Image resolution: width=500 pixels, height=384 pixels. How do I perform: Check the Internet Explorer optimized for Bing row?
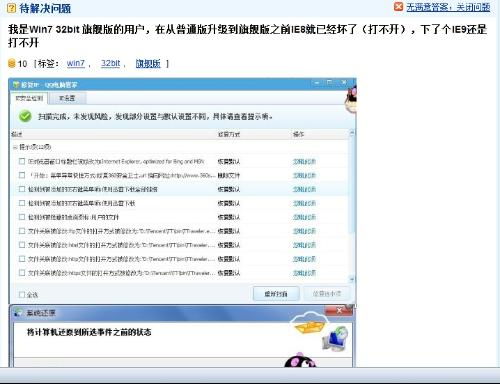point(22,161)
